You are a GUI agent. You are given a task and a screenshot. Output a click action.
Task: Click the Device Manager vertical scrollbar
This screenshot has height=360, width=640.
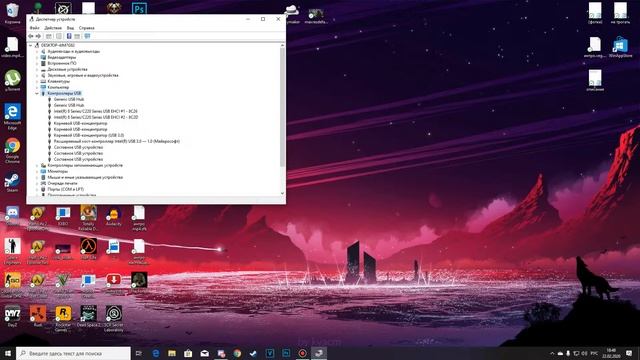[x=282, y=107]
